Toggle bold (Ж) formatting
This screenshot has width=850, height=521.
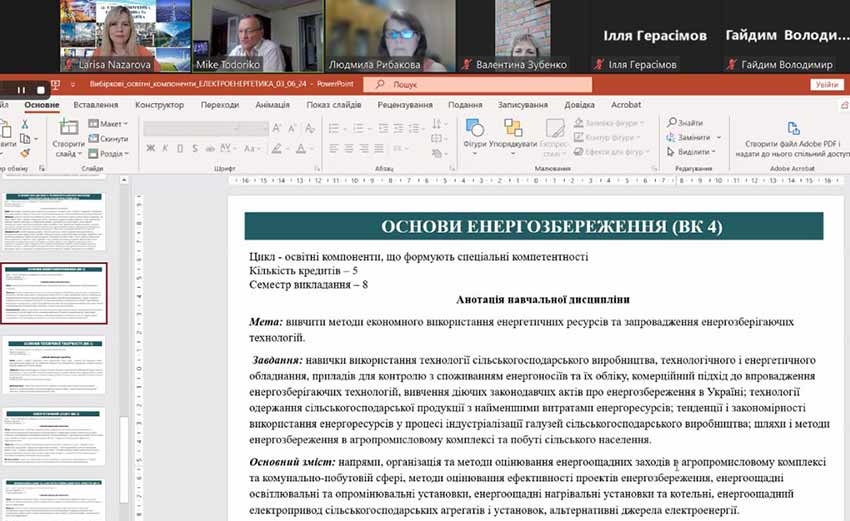coord(150,150)
